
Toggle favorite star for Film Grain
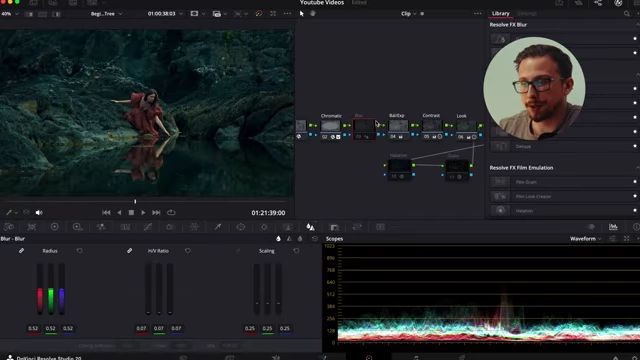[x=635, y=182]
